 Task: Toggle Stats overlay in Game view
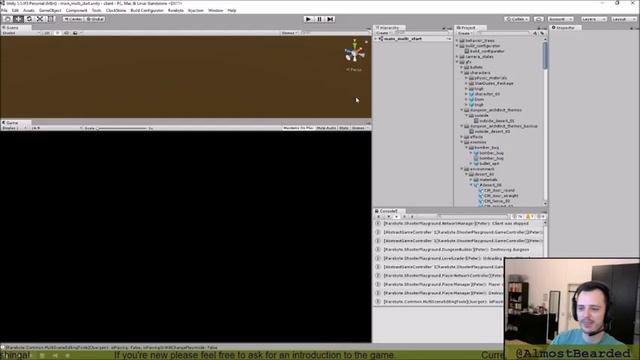click(x=344, y=128)
